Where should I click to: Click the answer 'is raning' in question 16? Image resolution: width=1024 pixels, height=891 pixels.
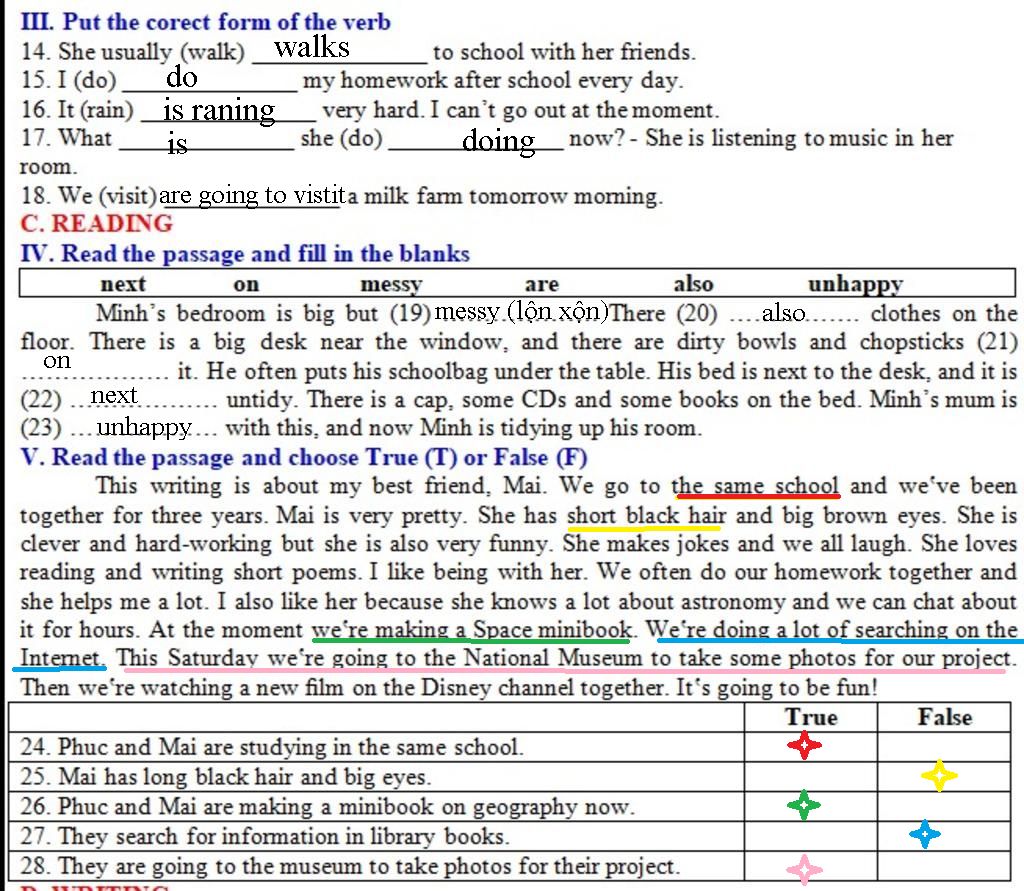click(x=219, y=111)
